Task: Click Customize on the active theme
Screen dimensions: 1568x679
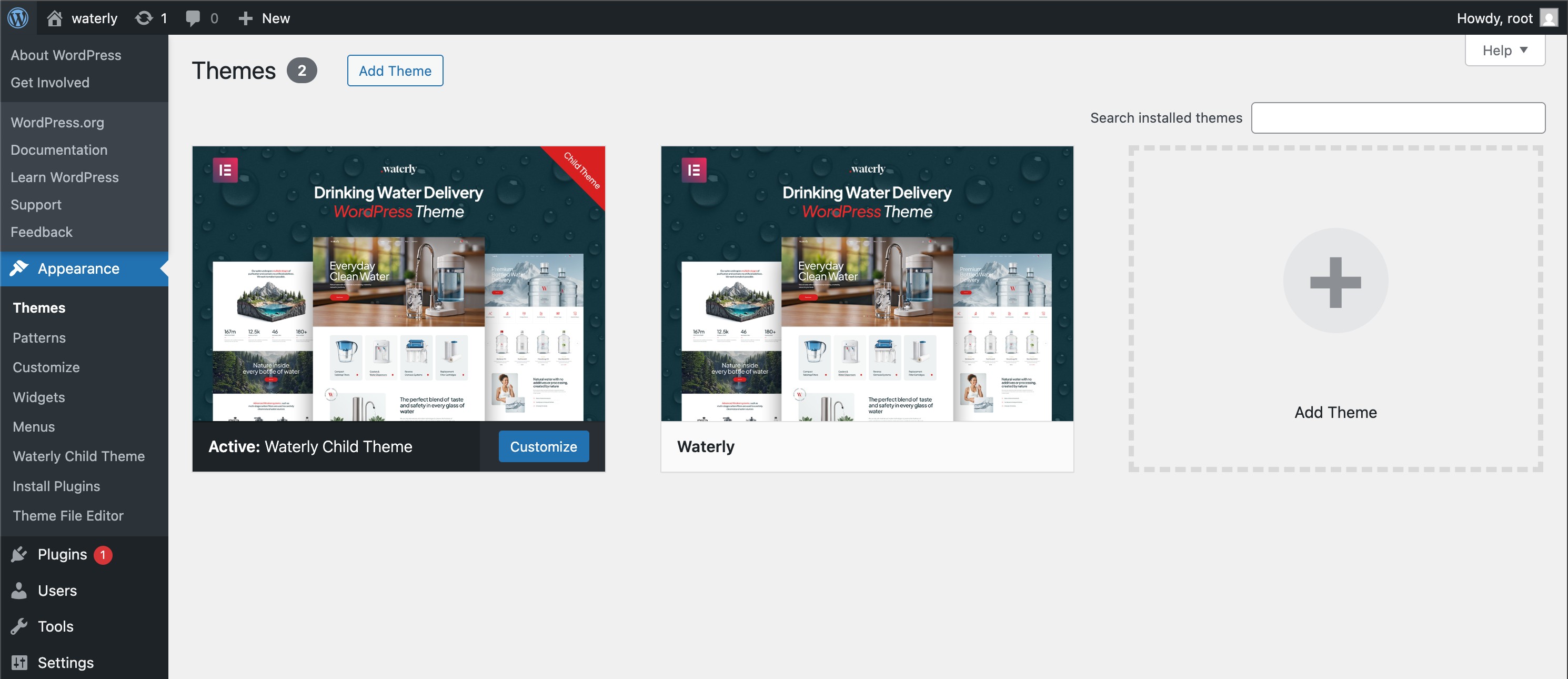Action: click(544, 446)
